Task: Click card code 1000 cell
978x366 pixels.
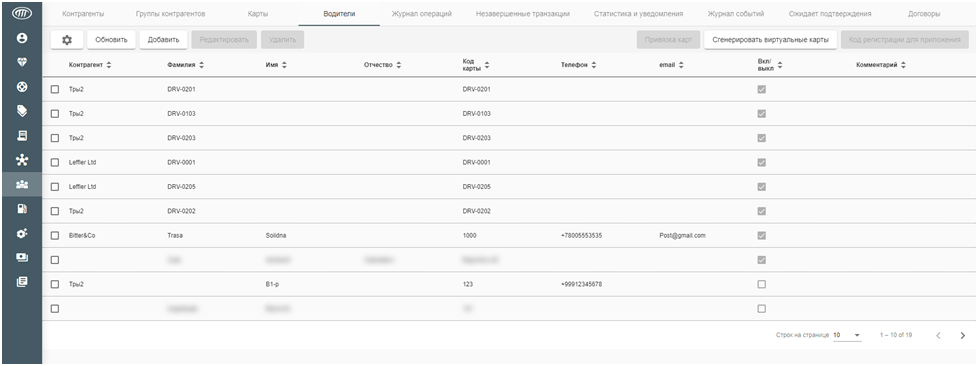Action: click(x=469, y=236)
